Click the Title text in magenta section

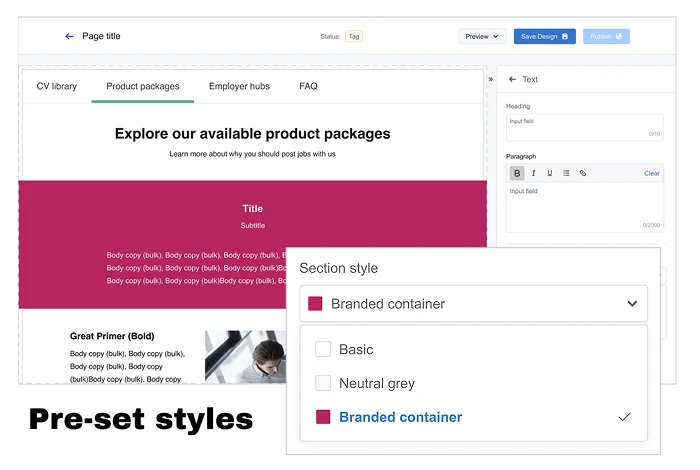click(x=252, y=208)
